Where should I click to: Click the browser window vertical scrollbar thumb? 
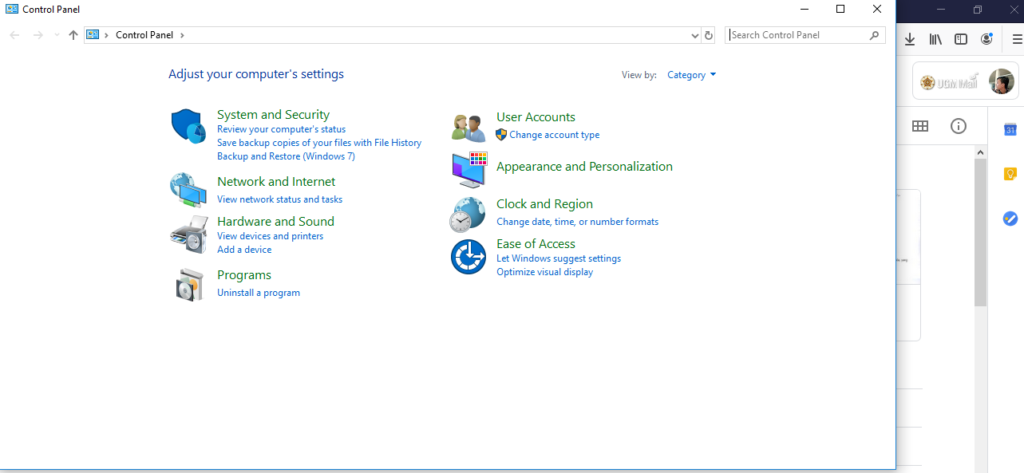coord(980,231)
